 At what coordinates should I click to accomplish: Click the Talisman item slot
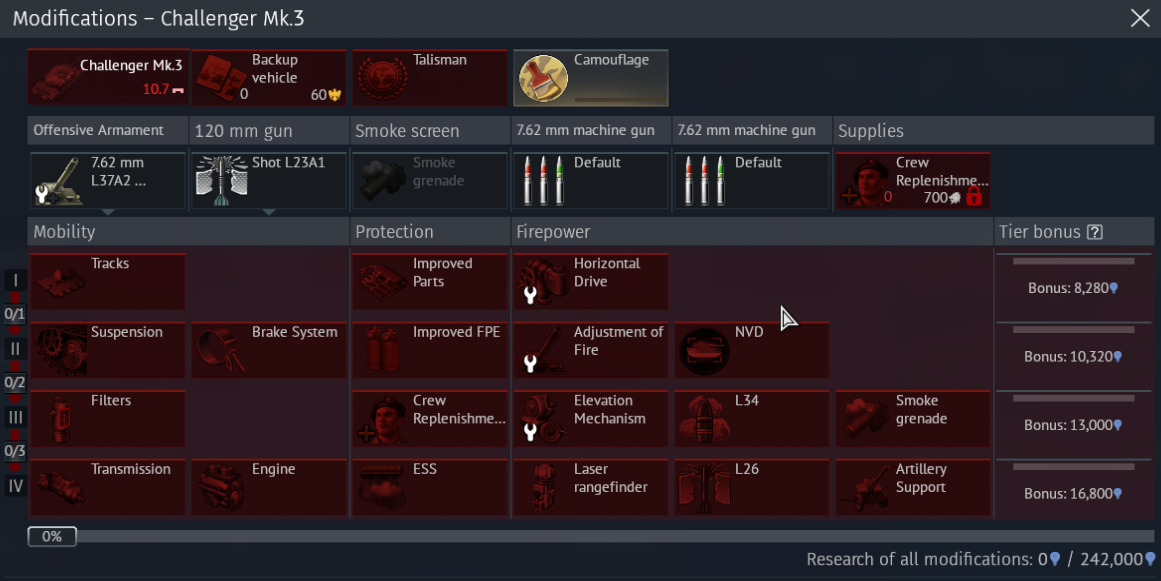[x=429, y=78]
